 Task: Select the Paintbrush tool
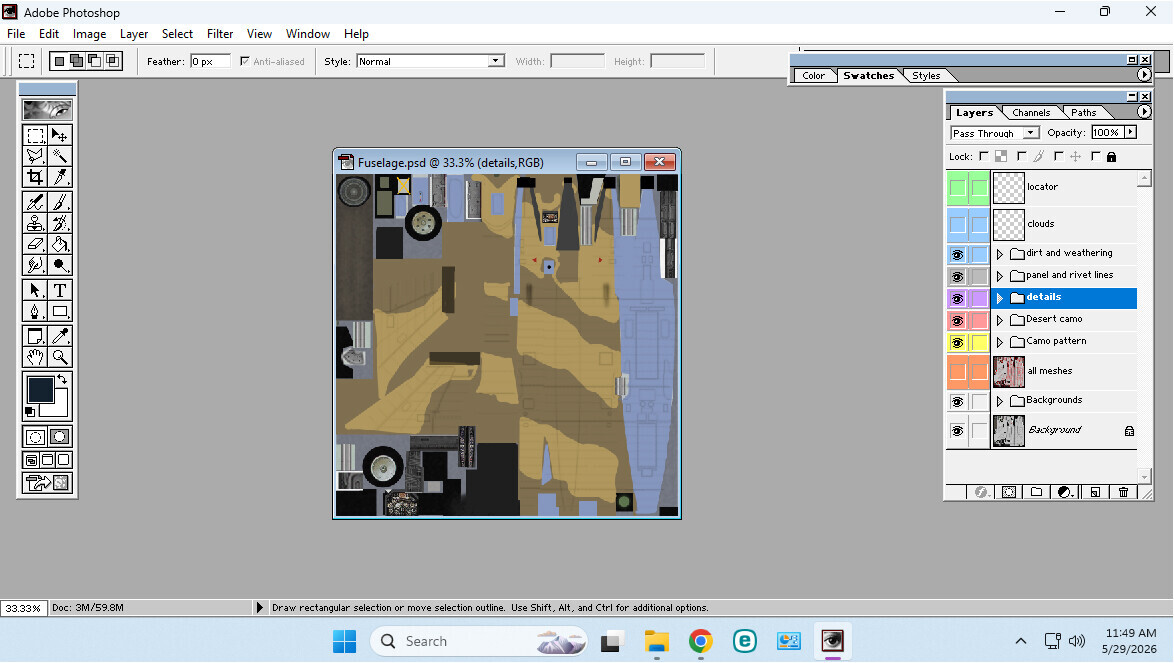pos(60,202)
